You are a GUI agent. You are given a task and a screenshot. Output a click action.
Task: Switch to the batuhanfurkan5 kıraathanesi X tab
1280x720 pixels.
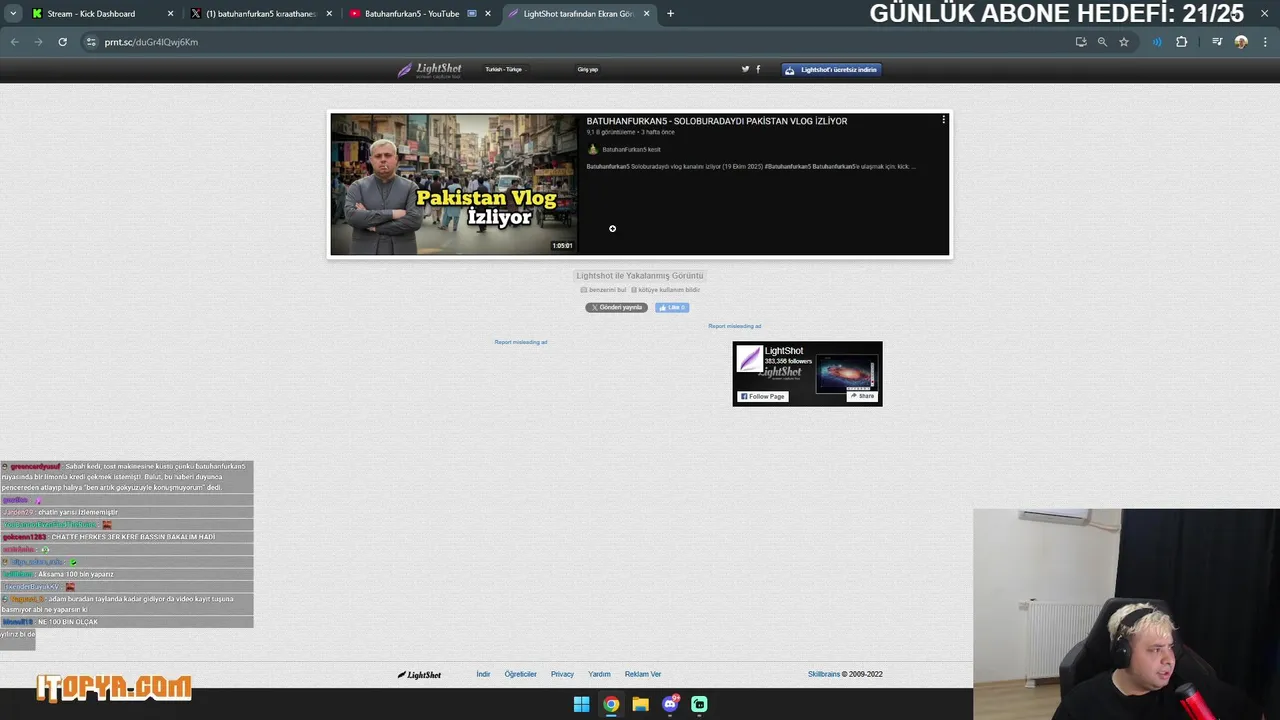tap(260, 14)
